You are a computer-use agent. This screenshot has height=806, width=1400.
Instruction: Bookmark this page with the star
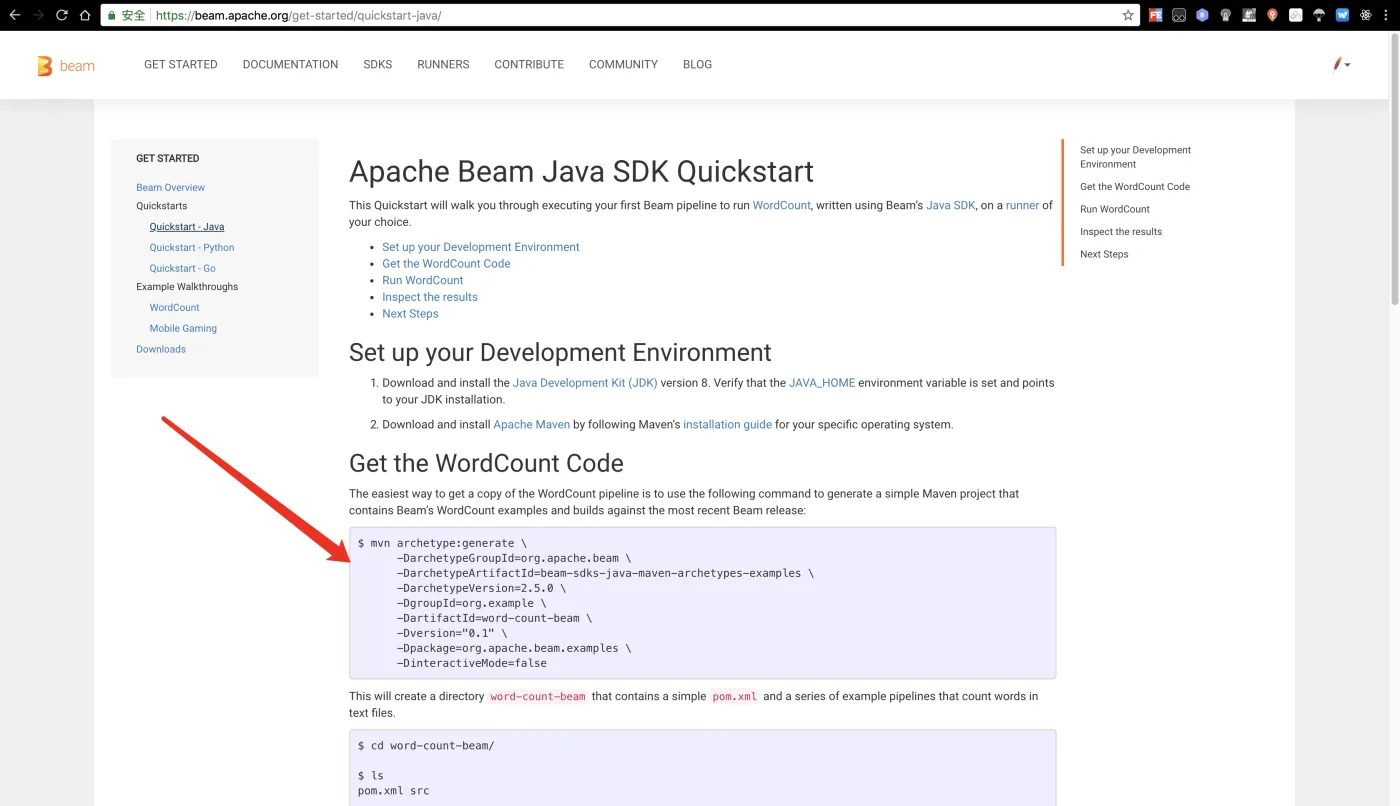pyautogui.click(x=1128, y=15)
